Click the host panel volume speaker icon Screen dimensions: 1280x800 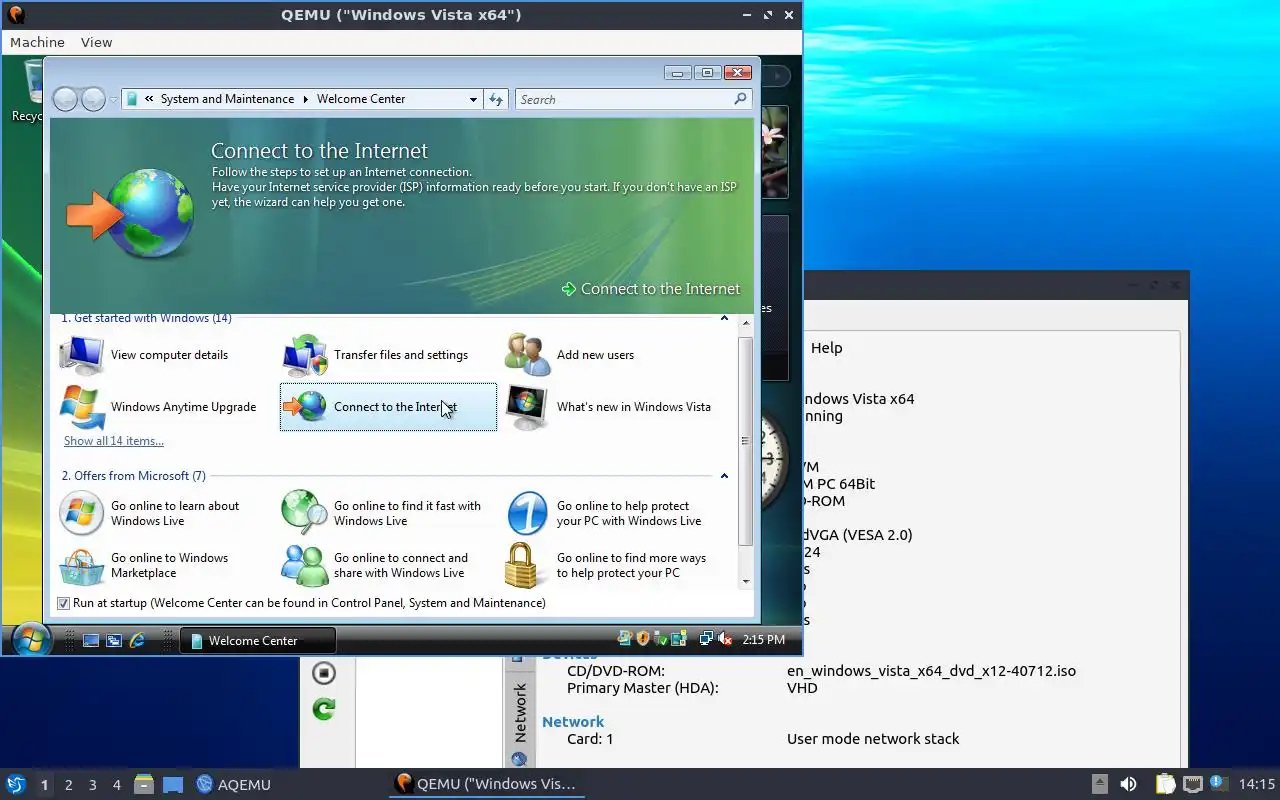pos(1128,784)
